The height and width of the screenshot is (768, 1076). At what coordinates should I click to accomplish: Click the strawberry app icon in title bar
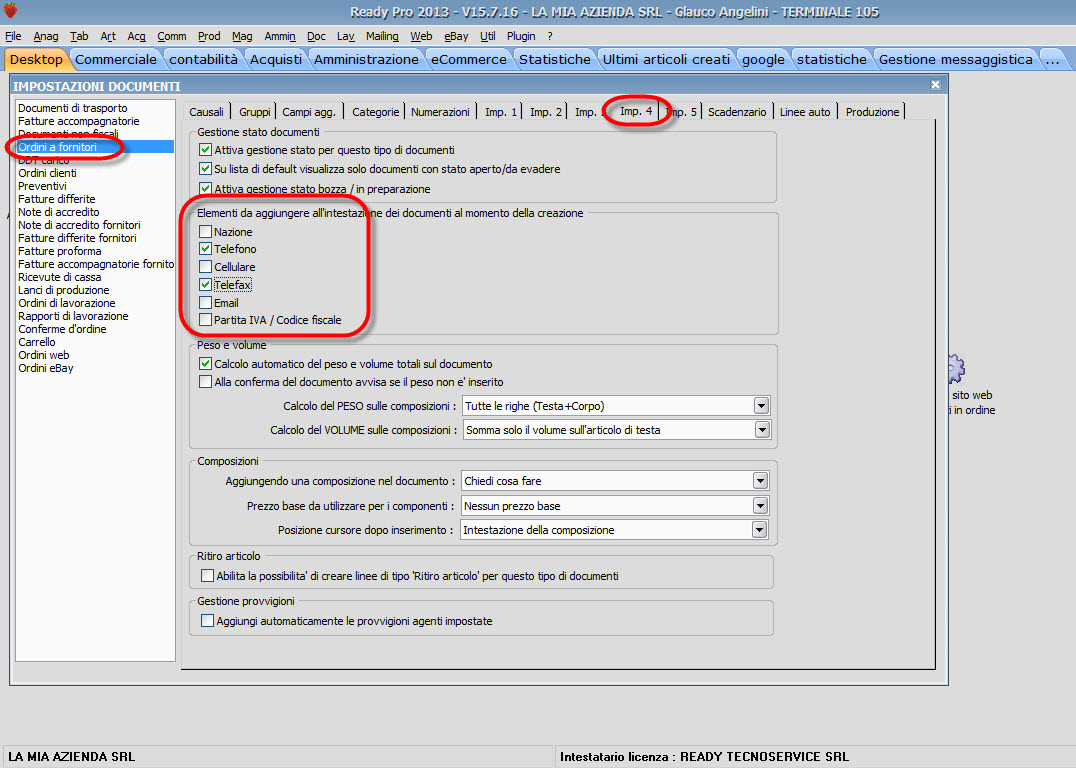(10, 10)
